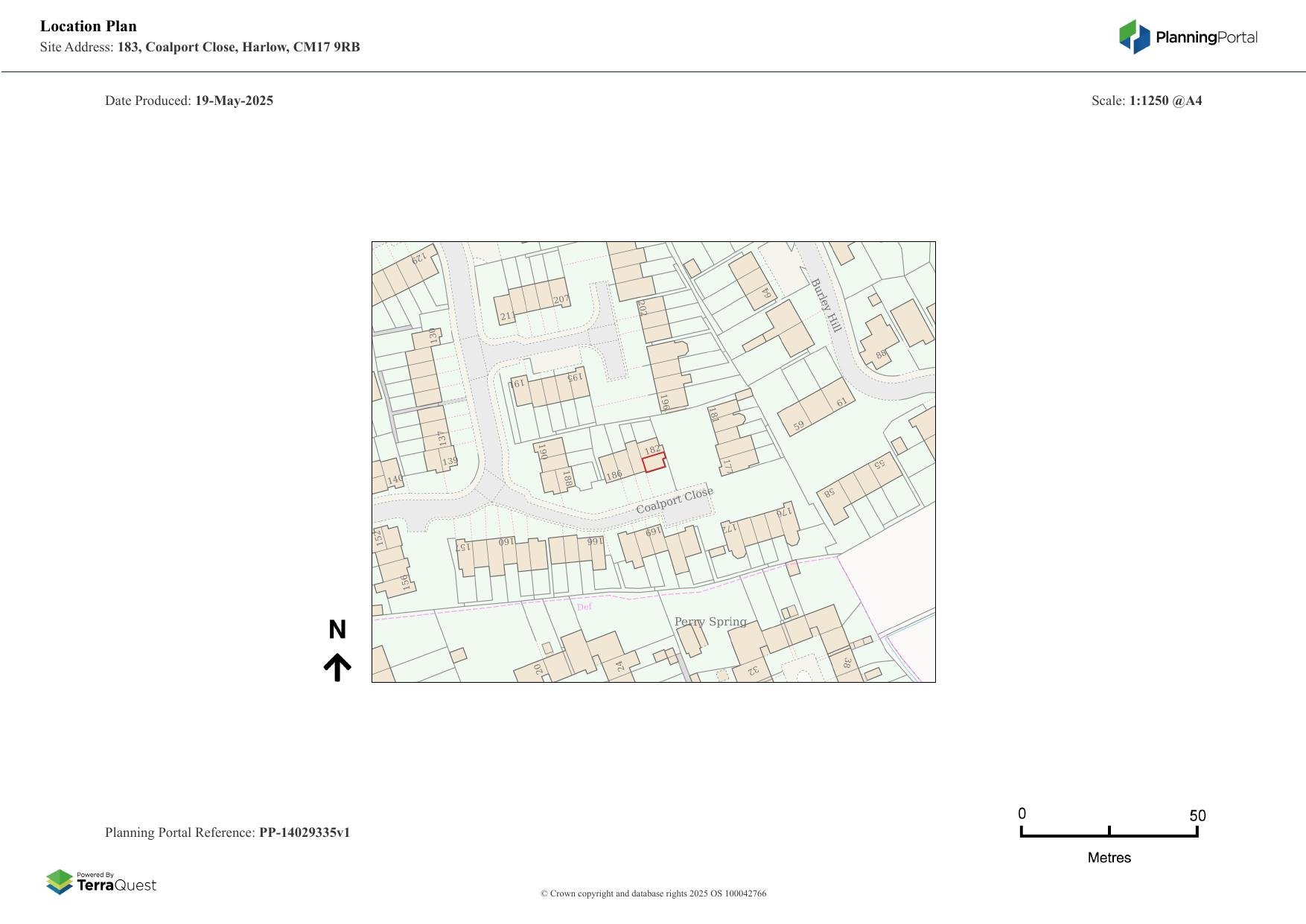Click the TerraQuest logo icon
This screenshot has width=1306, height=924.
(60, 882)
